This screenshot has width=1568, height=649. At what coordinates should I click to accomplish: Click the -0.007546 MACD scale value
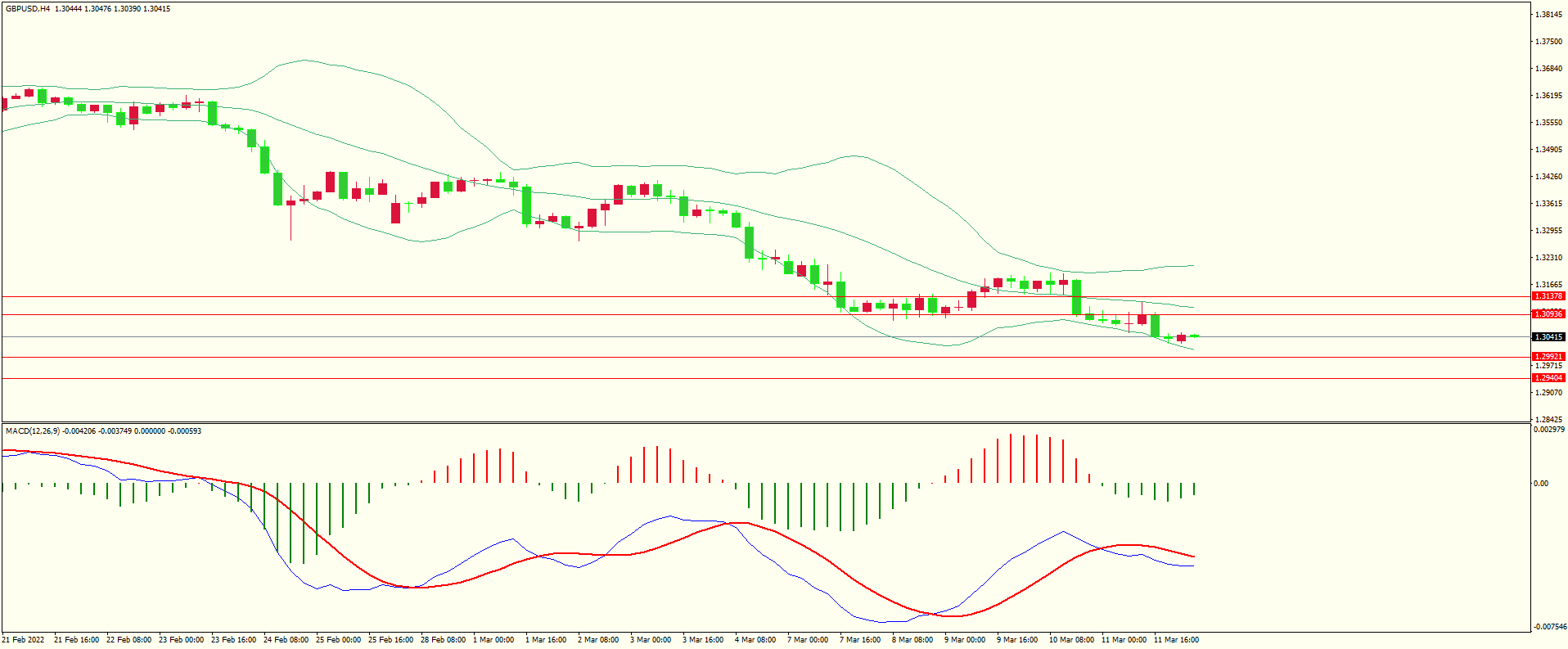1548,627
